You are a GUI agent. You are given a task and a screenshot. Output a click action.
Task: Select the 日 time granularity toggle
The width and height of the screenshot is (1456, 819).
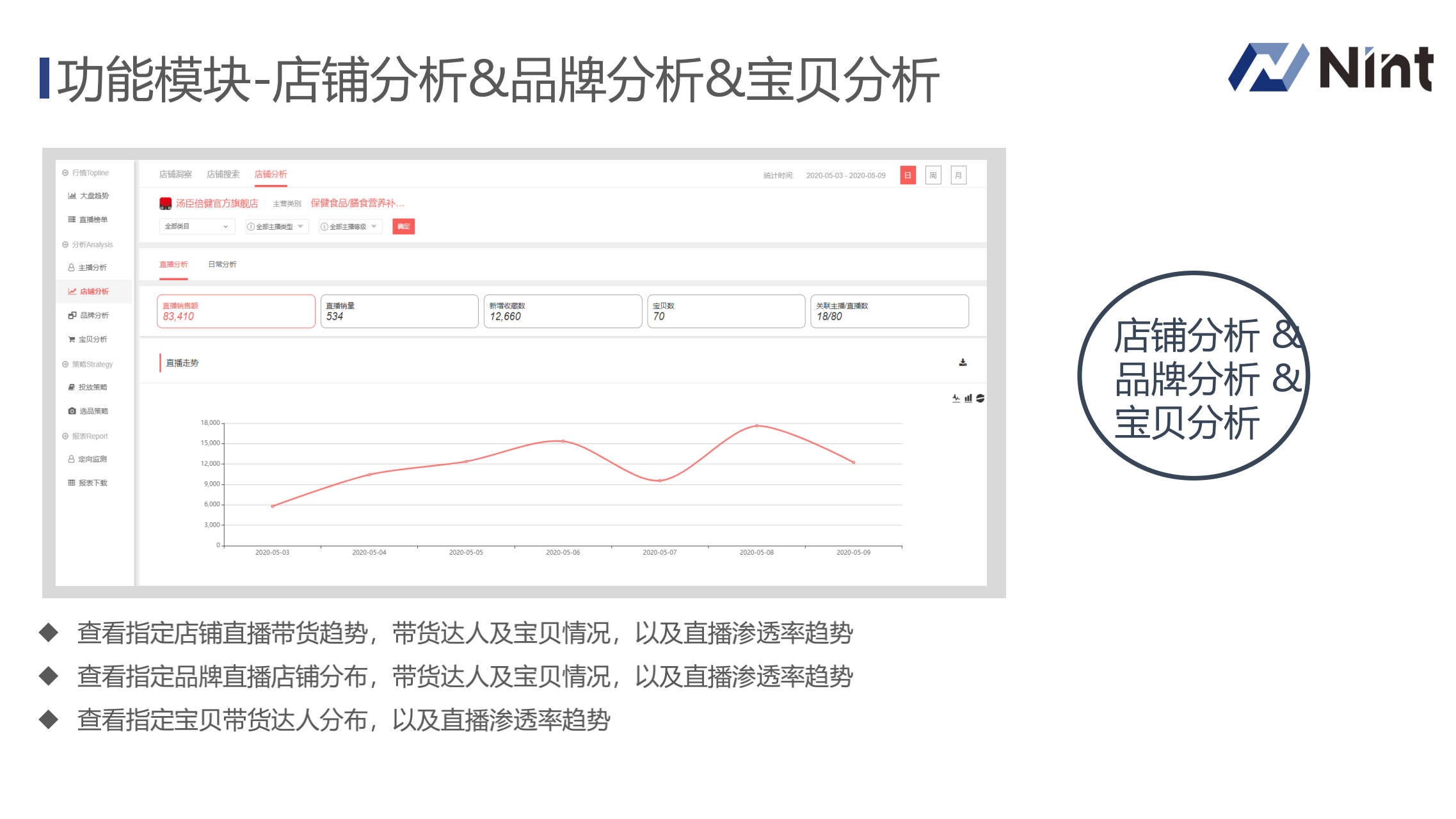coord(908,175)
